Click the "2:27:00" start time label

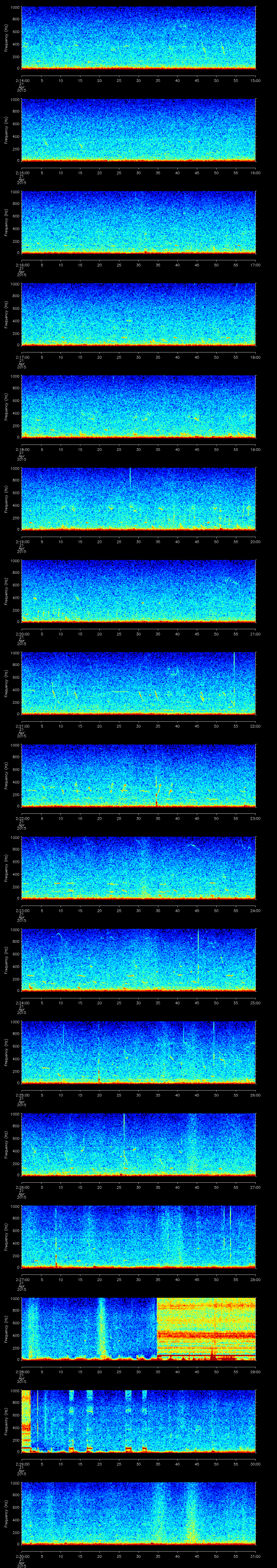point(22,1279)
